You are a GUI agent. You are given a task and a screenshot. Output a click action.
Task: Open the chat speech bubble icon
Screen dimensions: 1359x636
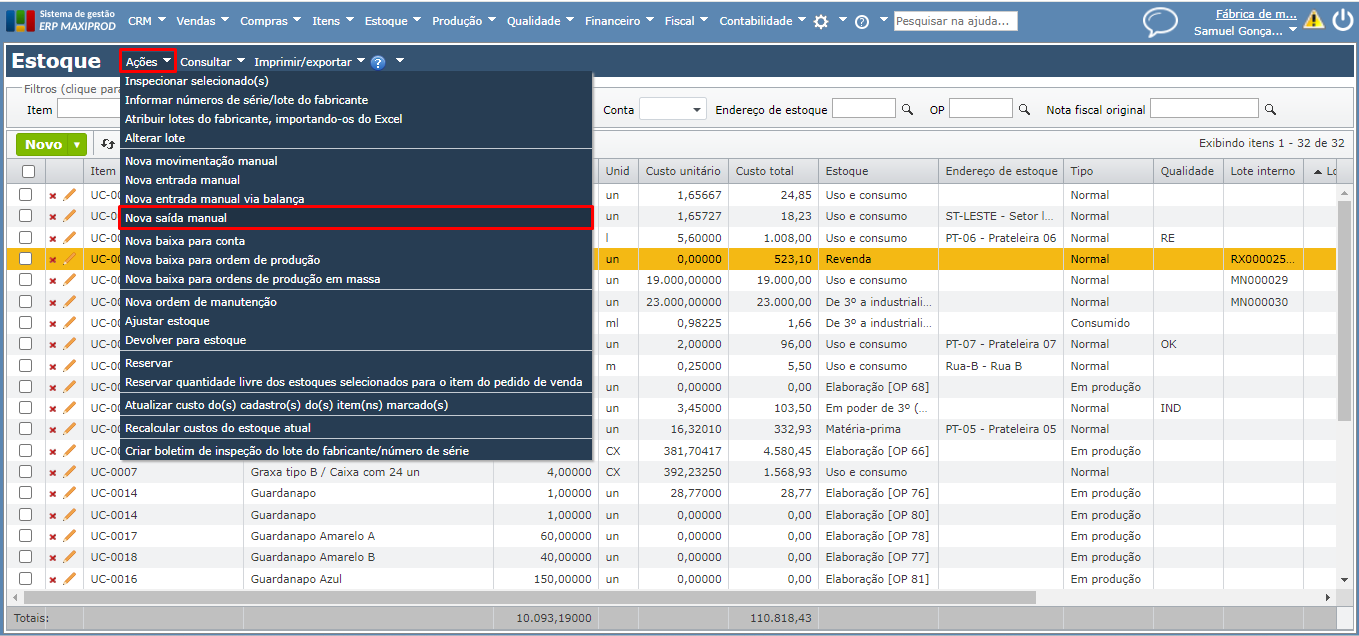(x=1160, y=22)
